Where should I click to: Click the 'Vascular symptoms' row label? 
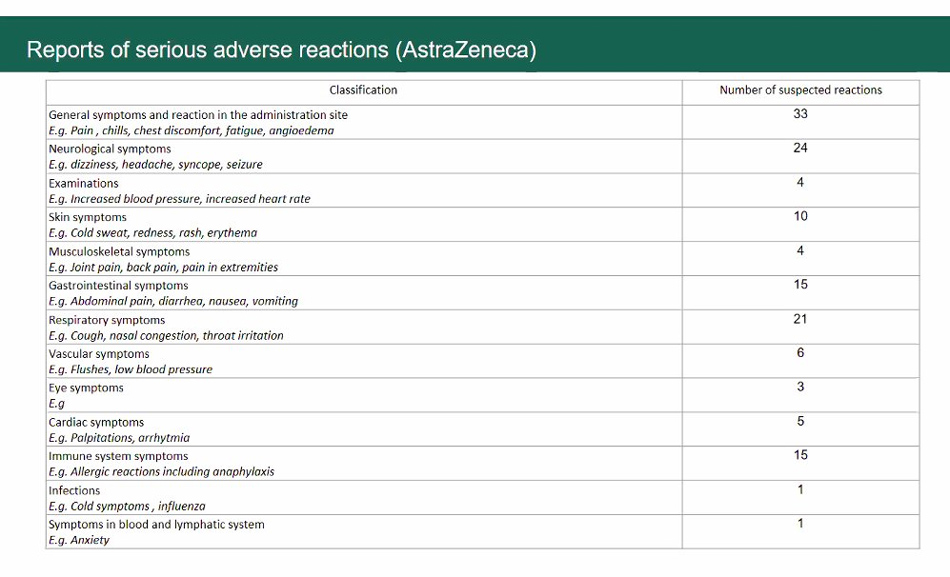point(99,354)
